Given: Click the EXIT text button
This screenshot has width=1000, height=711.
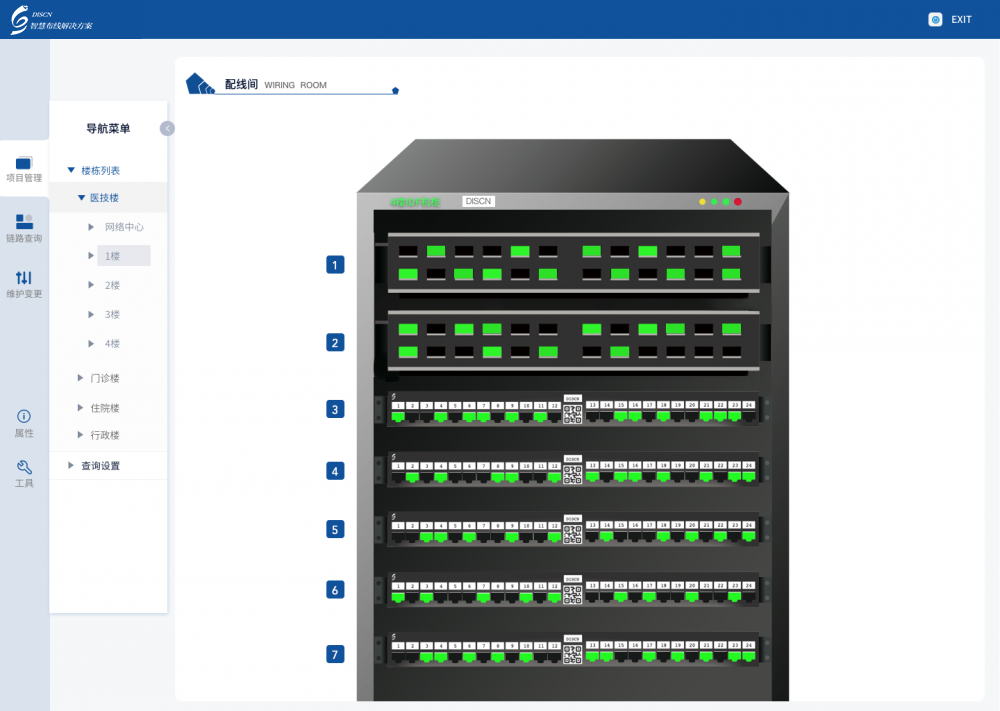Looking at the screenshot, I should tap(961, 20).
